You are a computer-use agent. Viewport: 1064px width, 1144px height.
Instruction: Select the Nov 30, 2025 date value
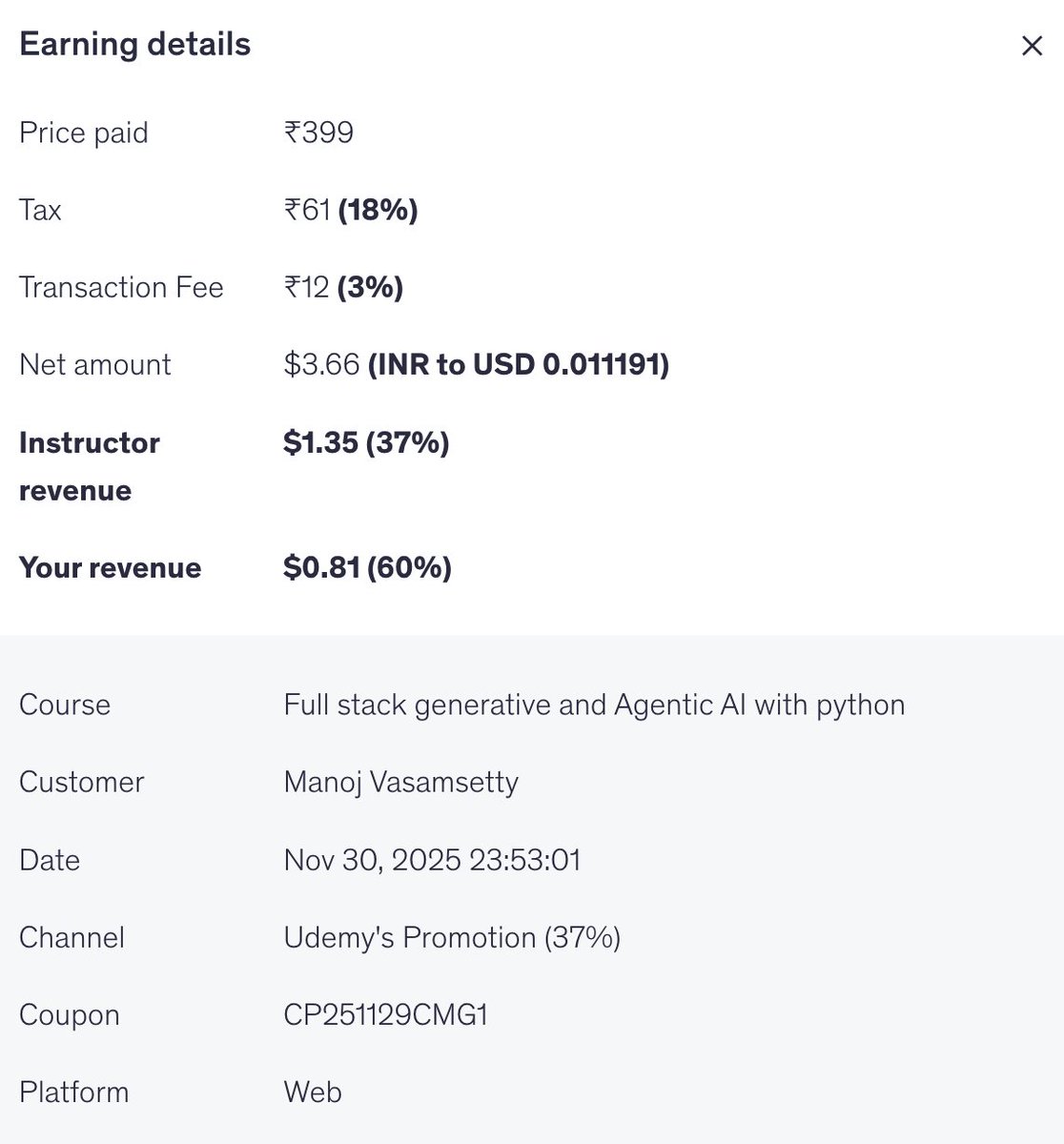click(x=431, y=860)
